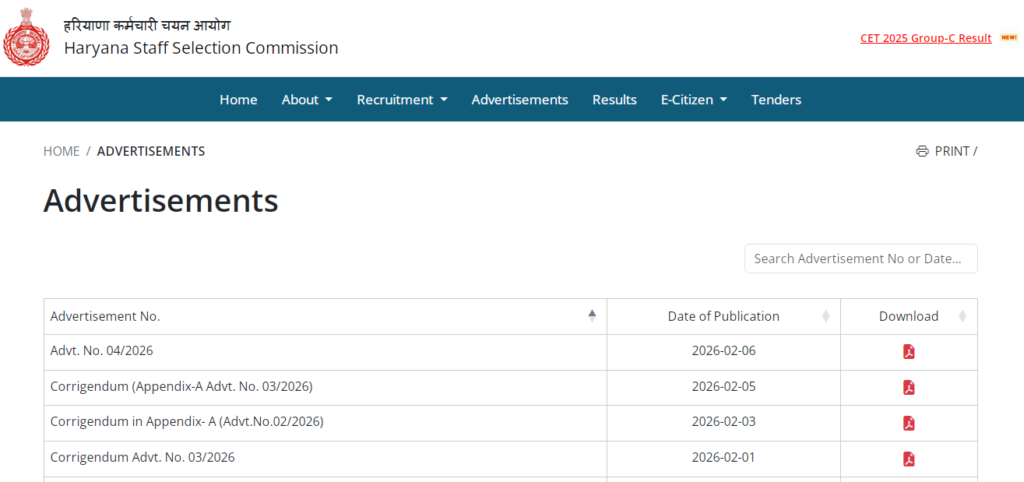Click the Haryana government emblem logo
The image size is (1024, 482).
pyautogui.click(x=26, y=37)
